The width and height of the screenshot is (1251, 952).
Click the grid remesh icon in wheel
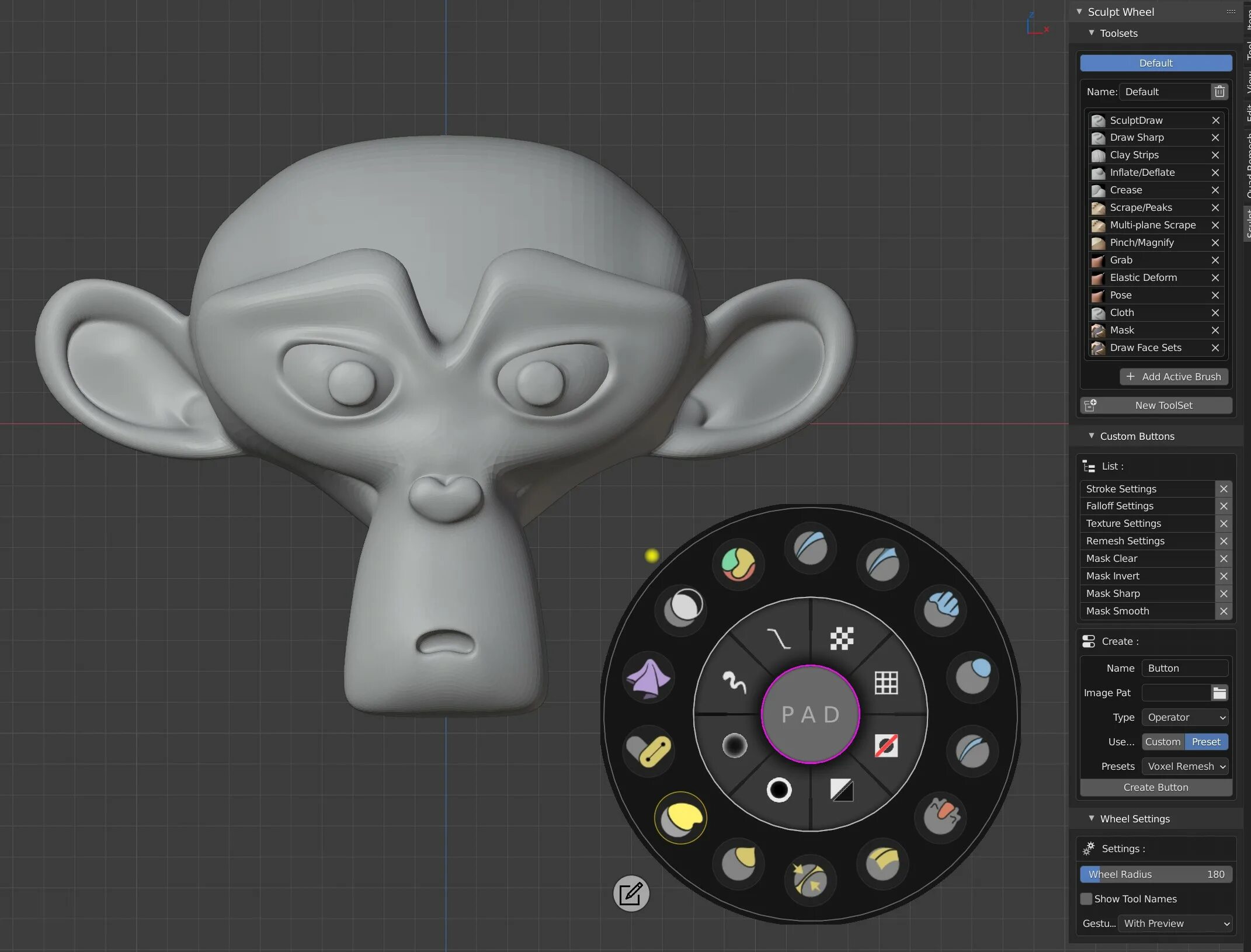[886, 682]
